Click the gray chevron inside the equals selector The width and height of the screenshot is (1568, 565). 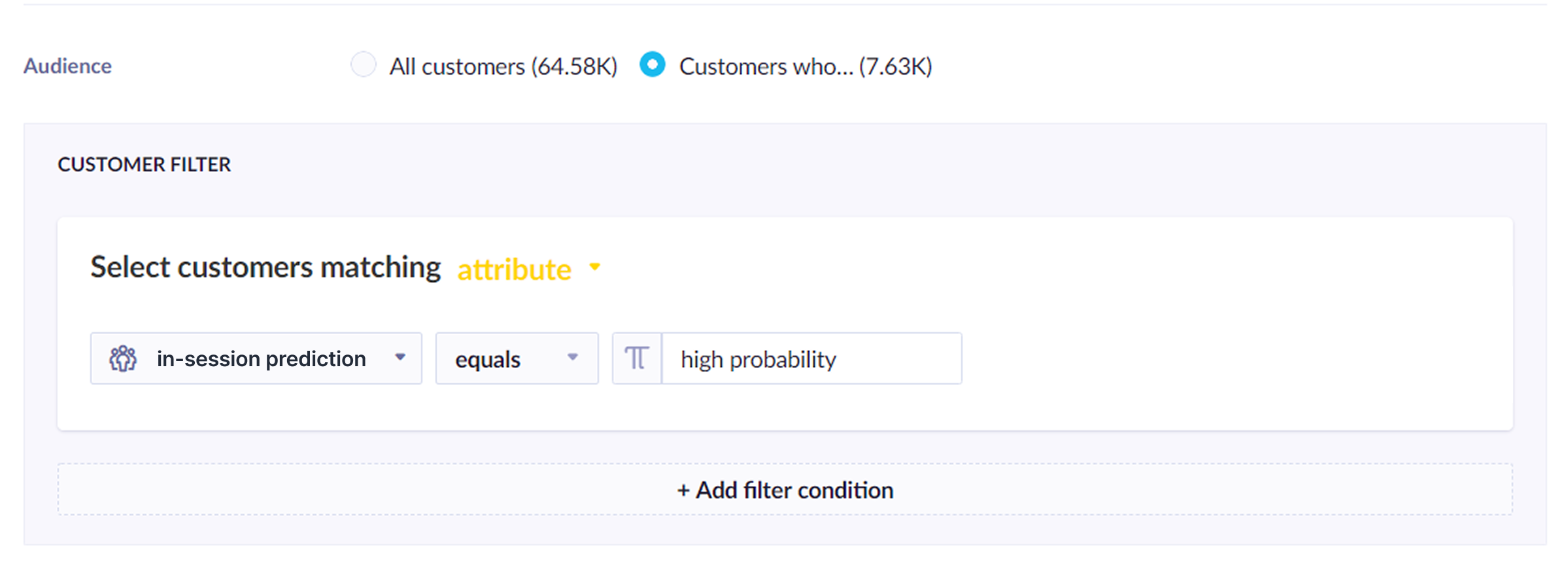coord(573,358)
